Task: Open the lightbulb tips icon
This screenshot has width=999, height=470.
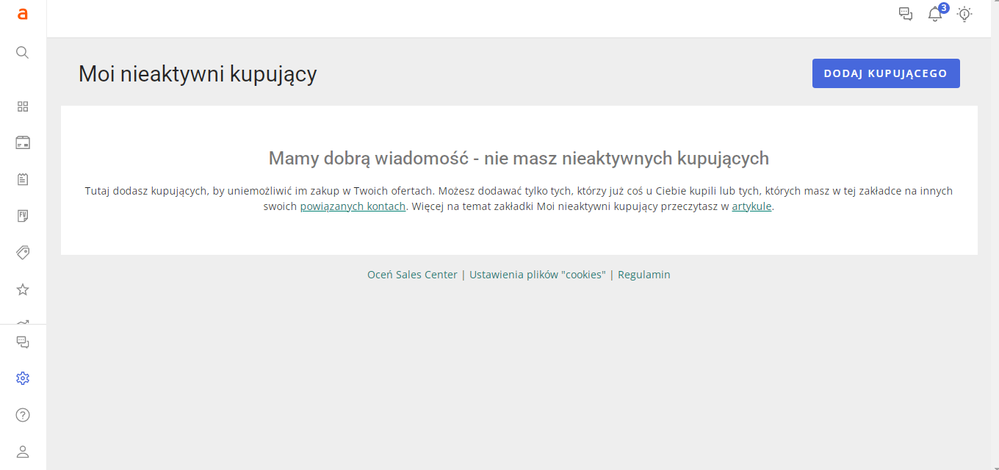Action: (x=965, y=14)
